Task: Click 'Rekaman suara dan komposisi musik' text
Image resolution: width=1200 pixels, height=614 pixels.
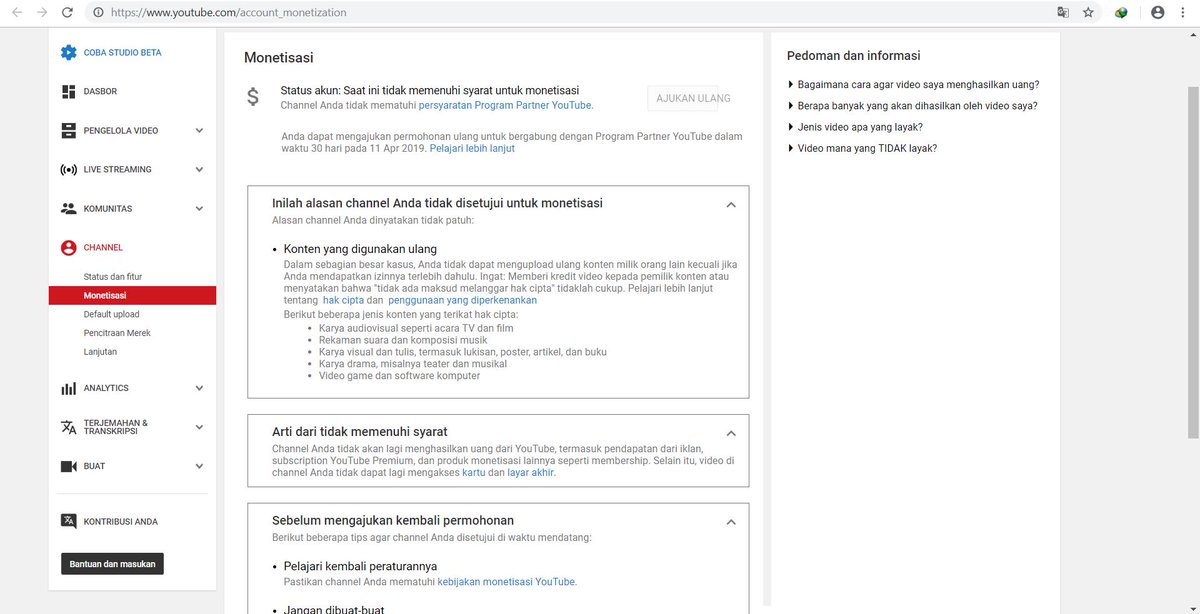Action: click(403, 340)
